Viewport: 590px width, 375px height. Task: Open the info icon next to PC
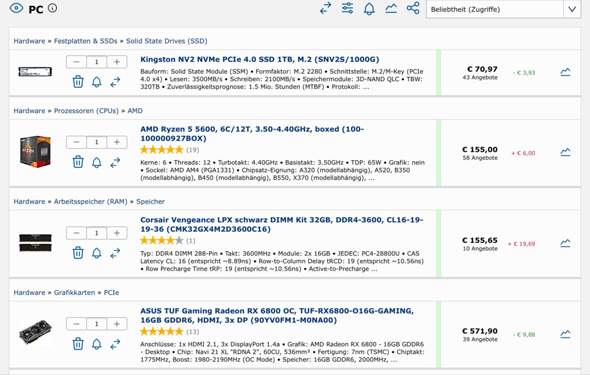[x=53, y=8]
